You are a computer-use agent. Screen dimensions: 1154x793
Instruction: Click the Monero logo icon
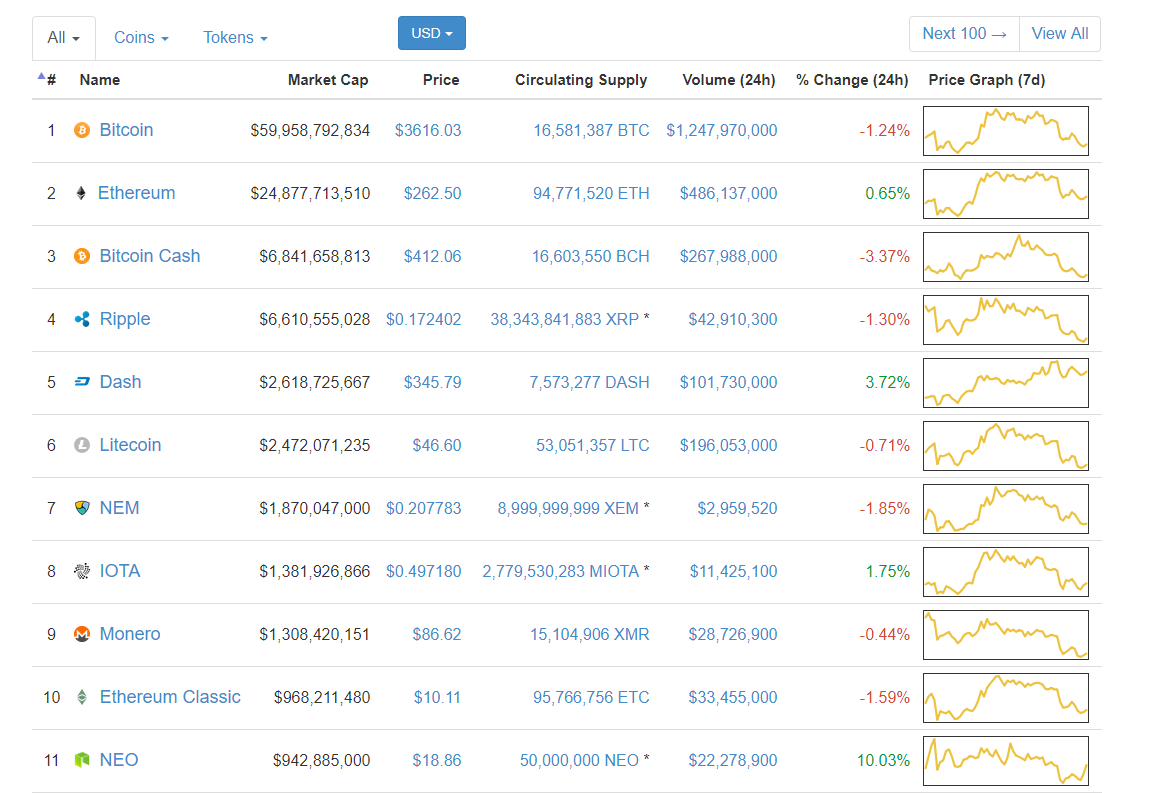coord(82,634)
